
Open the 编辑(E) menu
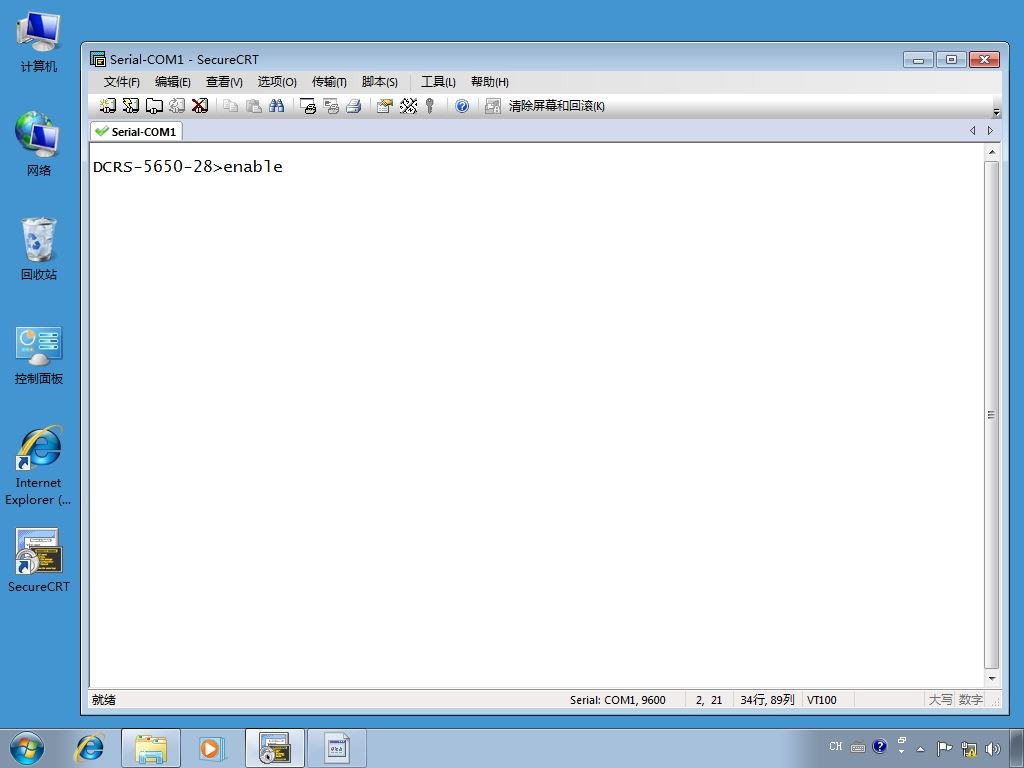point(172,82)
